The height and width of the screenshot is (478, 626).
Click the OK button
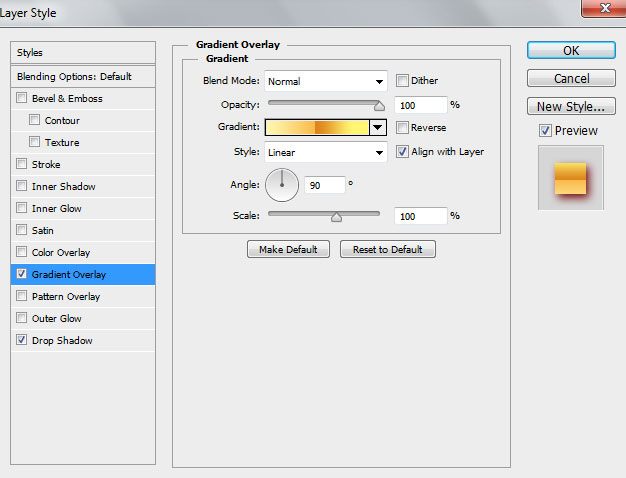[x=571, y=51]
